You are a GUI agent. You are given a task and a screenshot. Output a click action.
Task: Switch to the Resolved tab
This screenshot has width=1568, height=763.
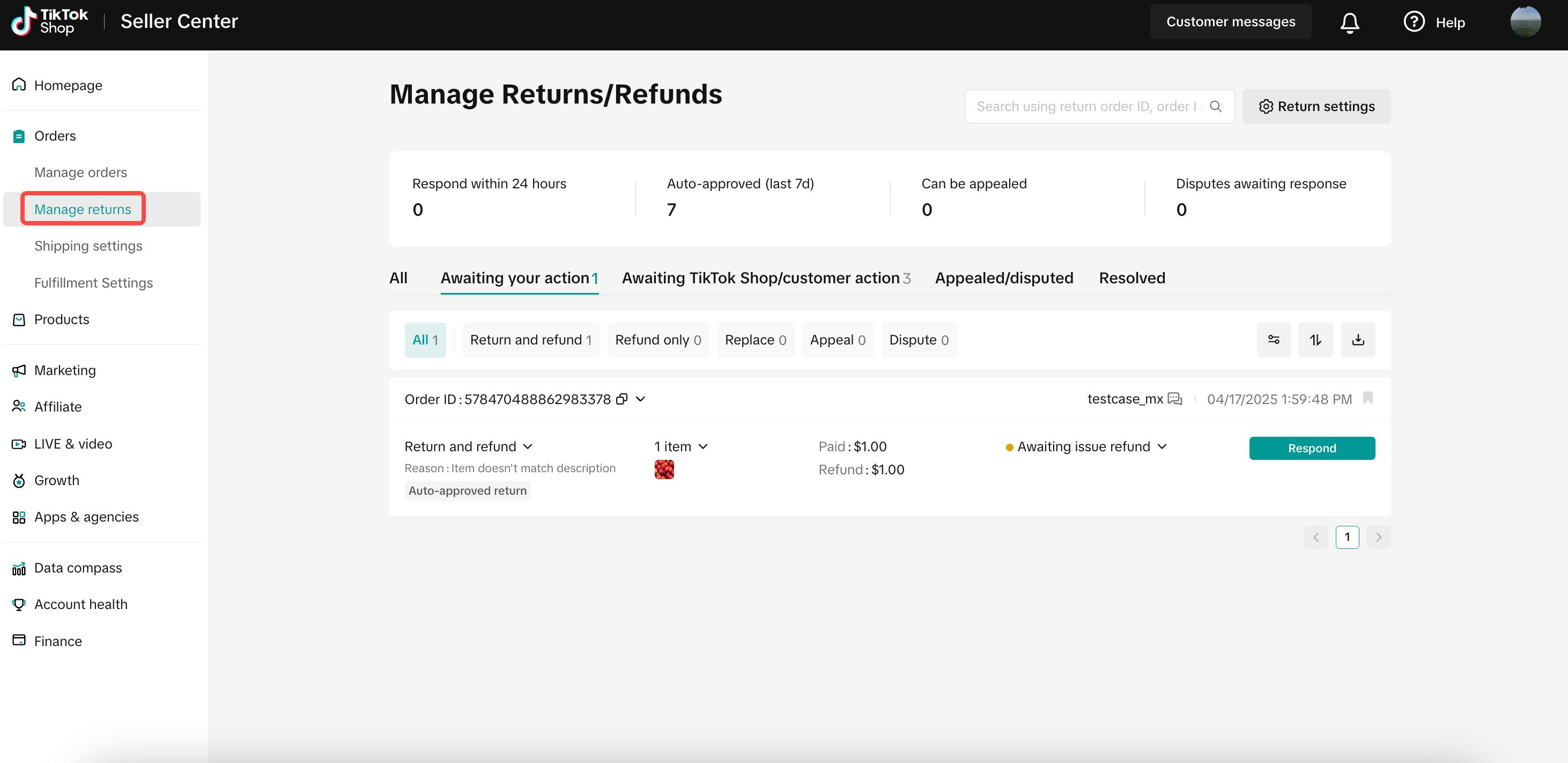click(x=1131, y=278)
